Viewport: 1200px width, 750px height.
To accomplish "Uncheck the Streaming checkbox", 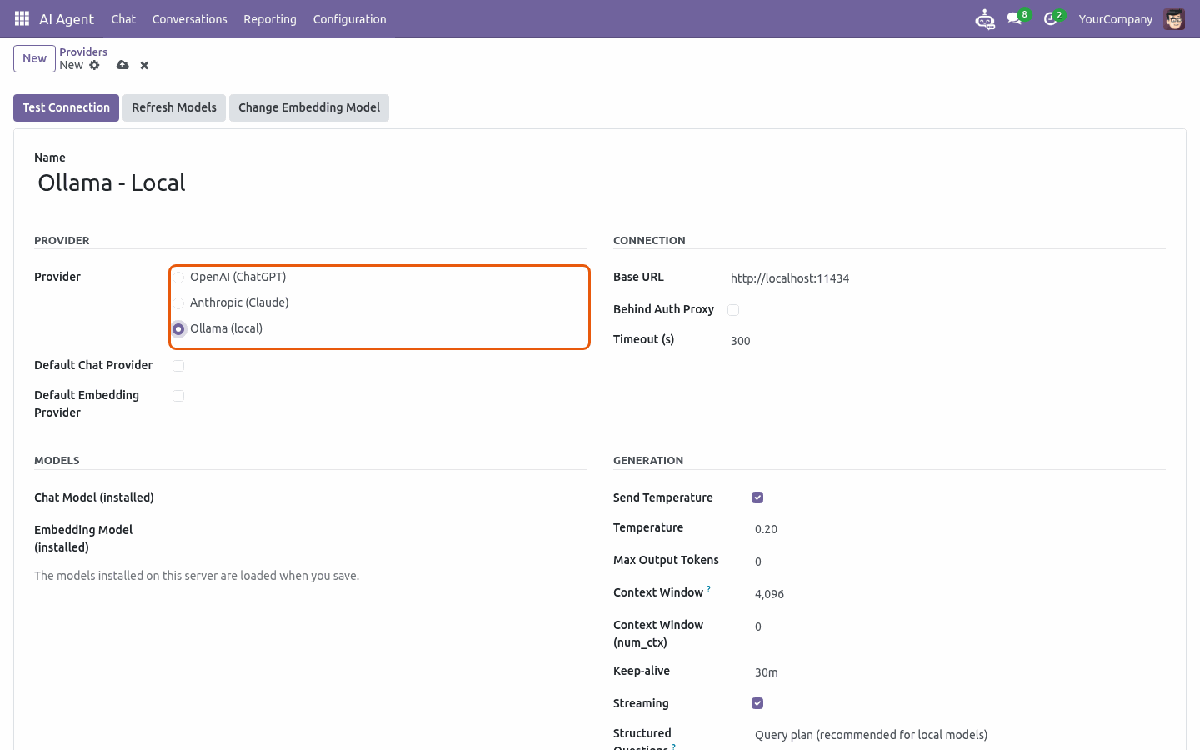I will 757,704.
